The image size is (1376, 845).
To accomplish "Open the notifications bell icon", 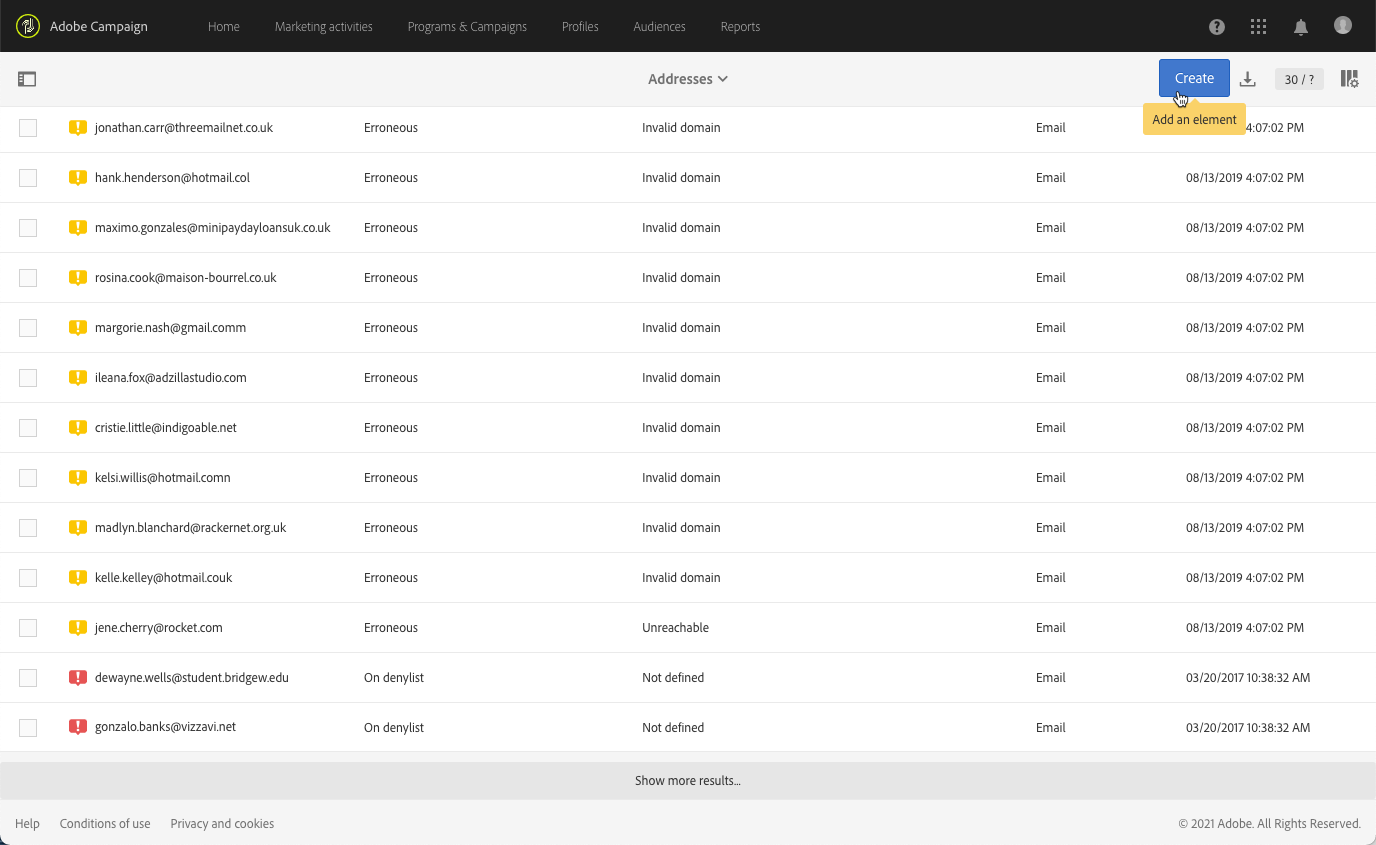I will [x=1301, y=27].
